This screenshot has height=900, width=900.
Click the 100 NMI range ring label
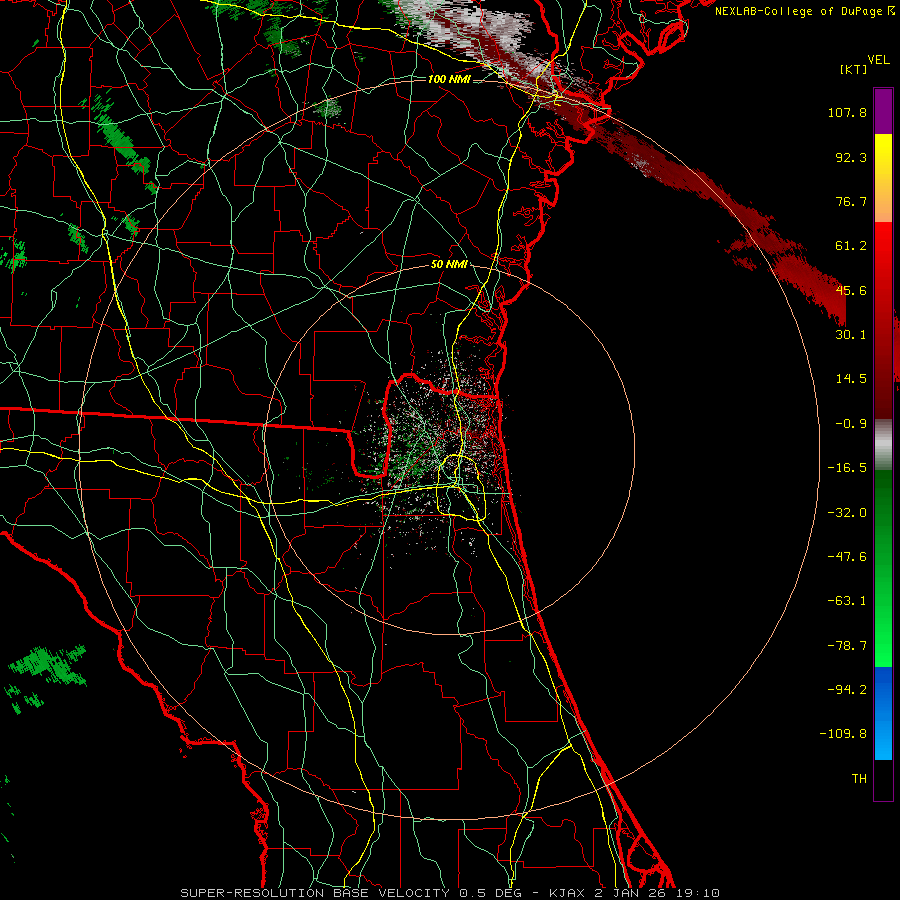click(x=449, y=79)
